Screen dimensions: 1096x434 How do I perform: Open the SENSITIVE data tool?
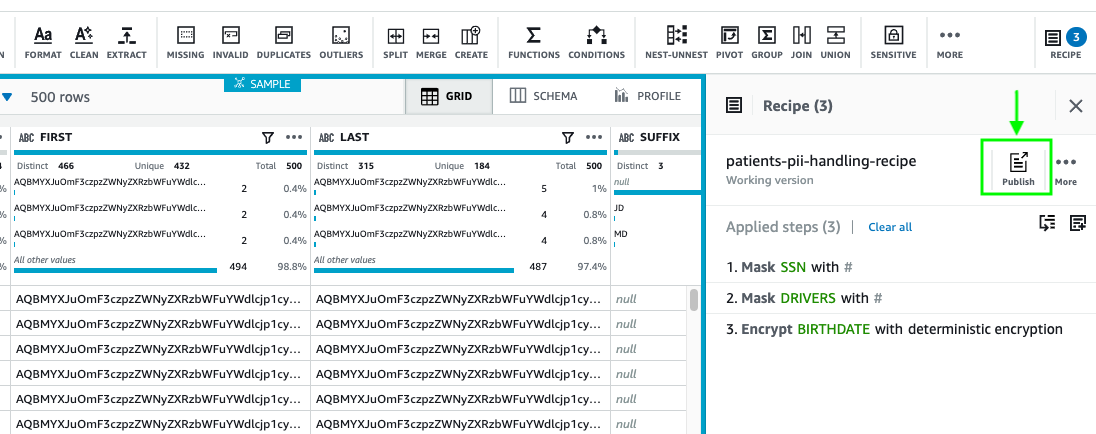(x=893, y=43)
